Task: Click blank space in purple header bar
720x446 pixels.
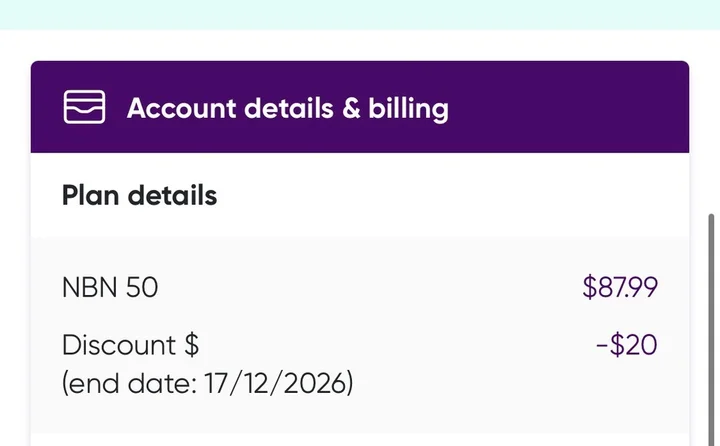Action: pos(569,107)
